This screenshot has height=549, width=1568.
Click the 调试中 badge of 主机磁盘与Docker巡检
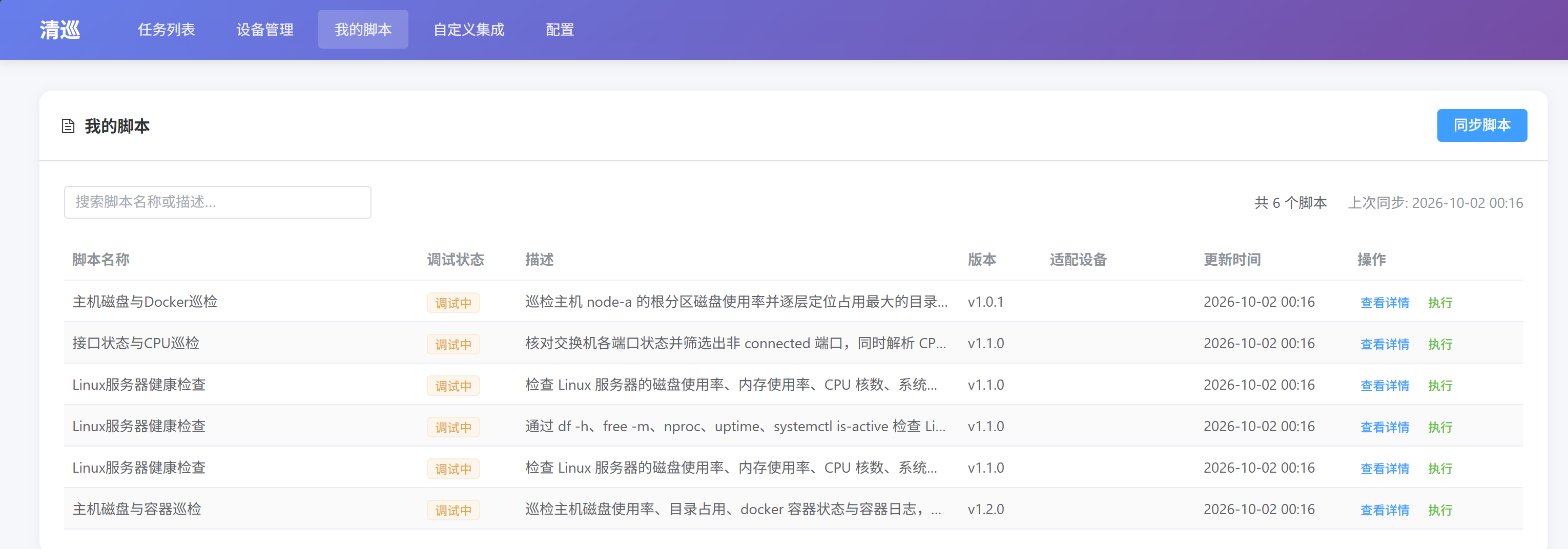[x=453, y=303]
